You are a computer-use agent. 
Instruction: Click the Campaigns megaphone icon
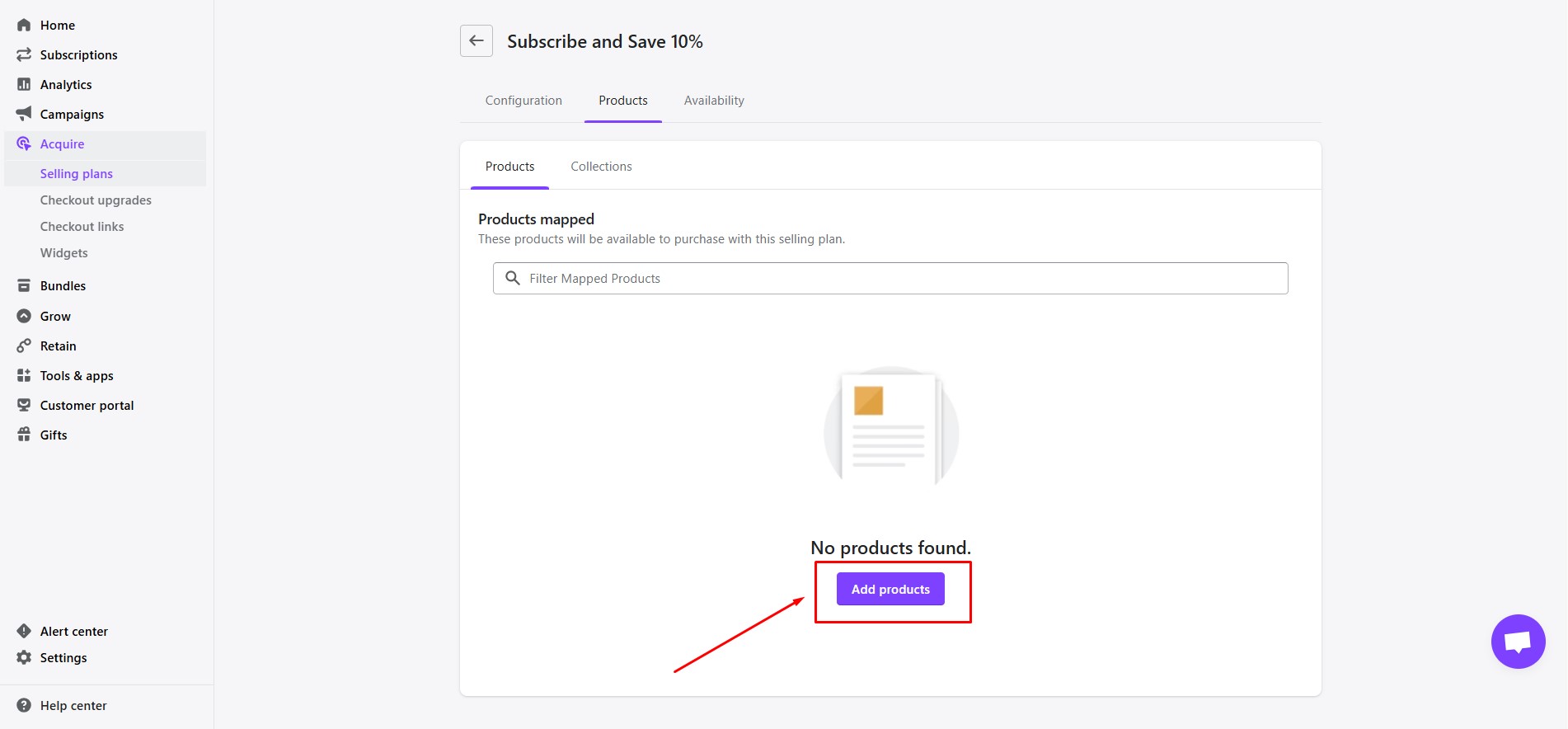tap(24, 114)
